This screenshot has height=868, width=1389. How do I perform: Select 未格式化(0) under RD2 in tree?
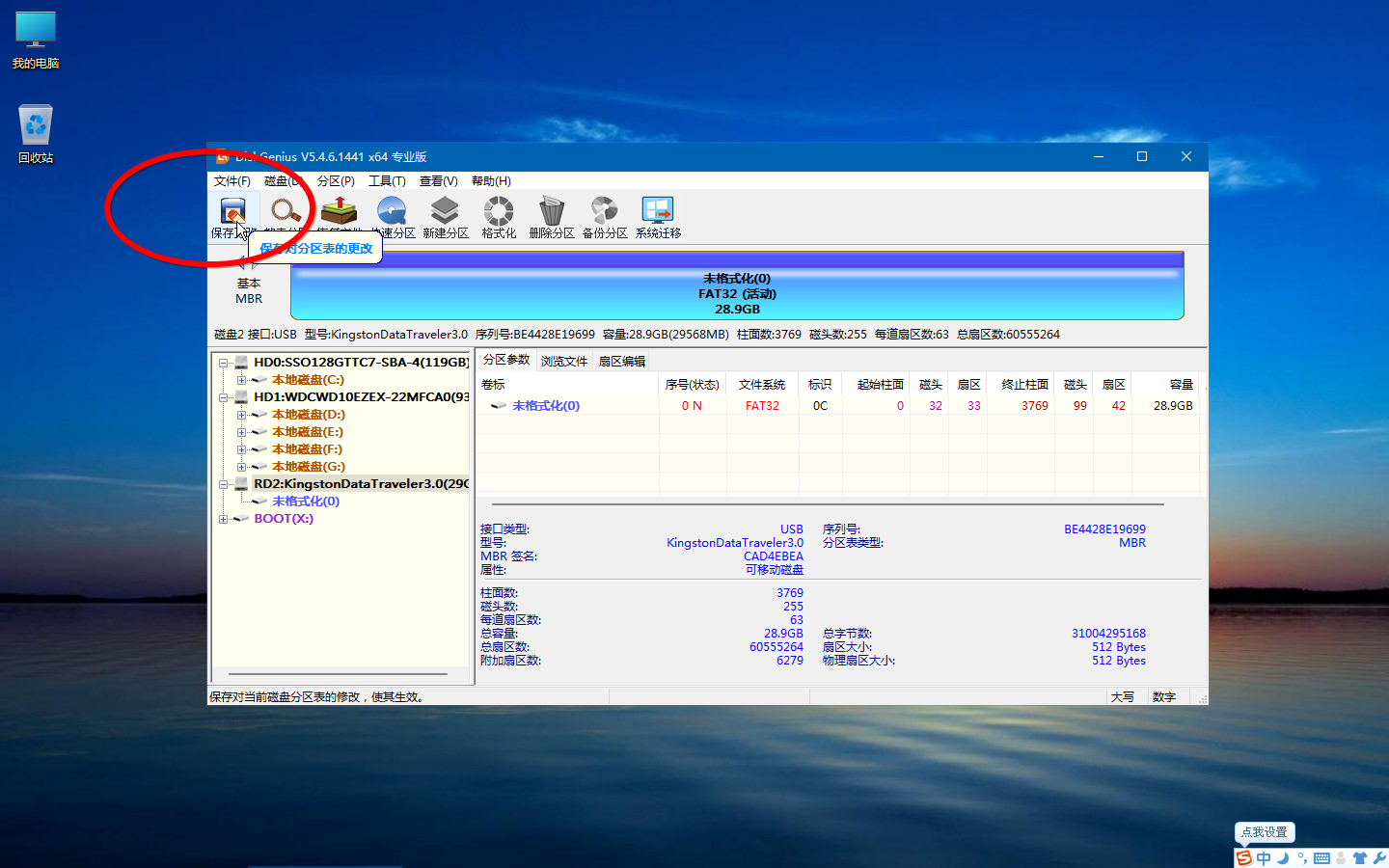click(306, 502)
